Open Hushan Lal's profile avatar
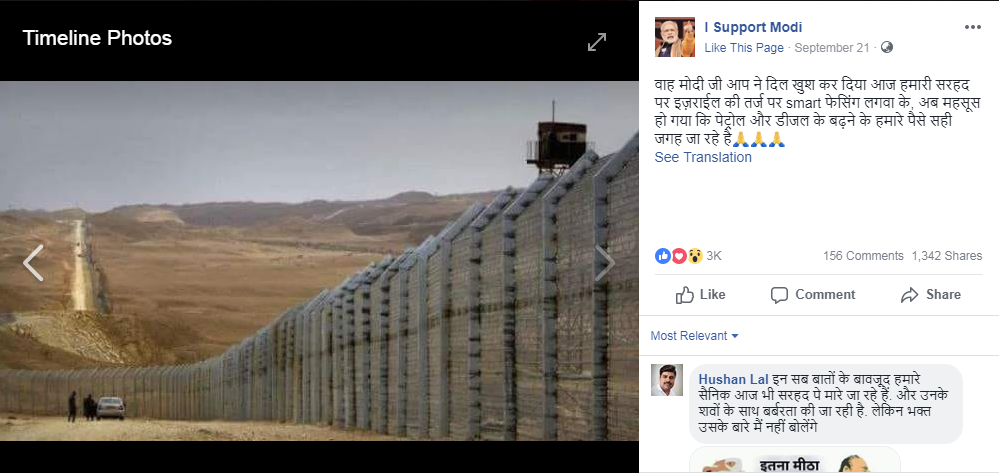The width and height of the screenshot is (999, 473). [667, 380]
